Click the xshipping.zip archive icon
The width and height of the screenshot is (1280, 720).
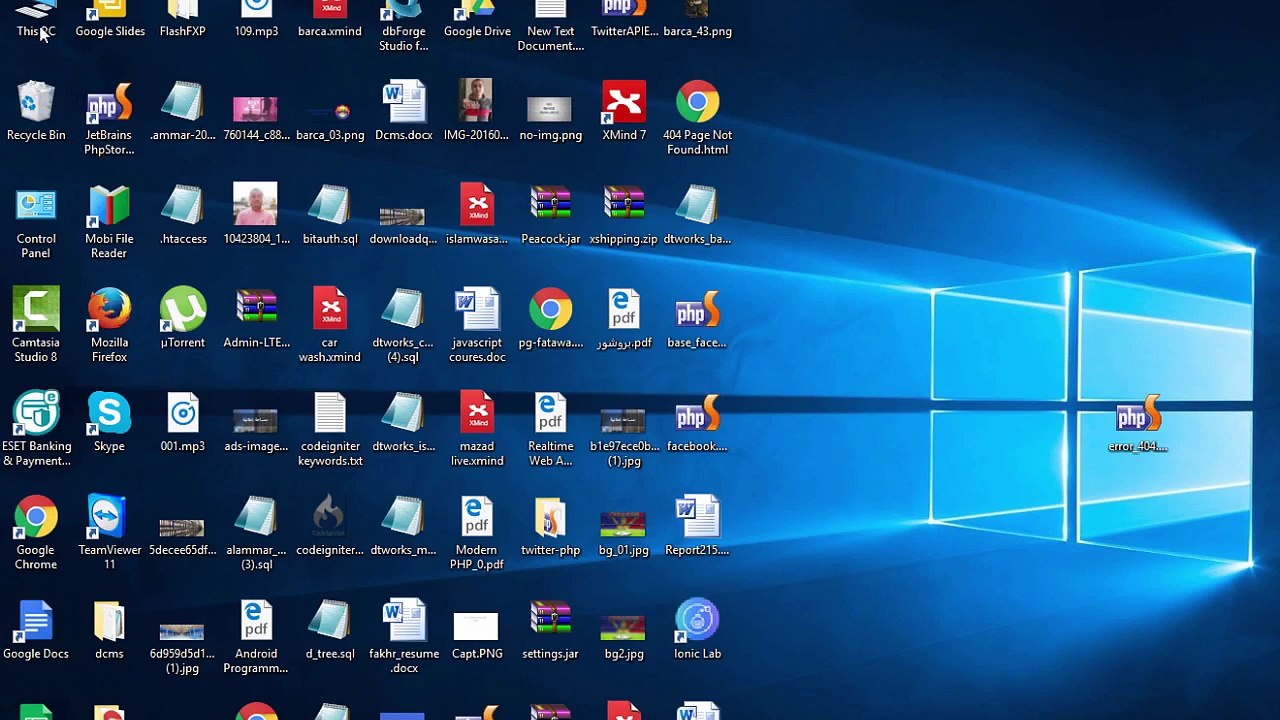pyautogui.click(x=624, y=215)
